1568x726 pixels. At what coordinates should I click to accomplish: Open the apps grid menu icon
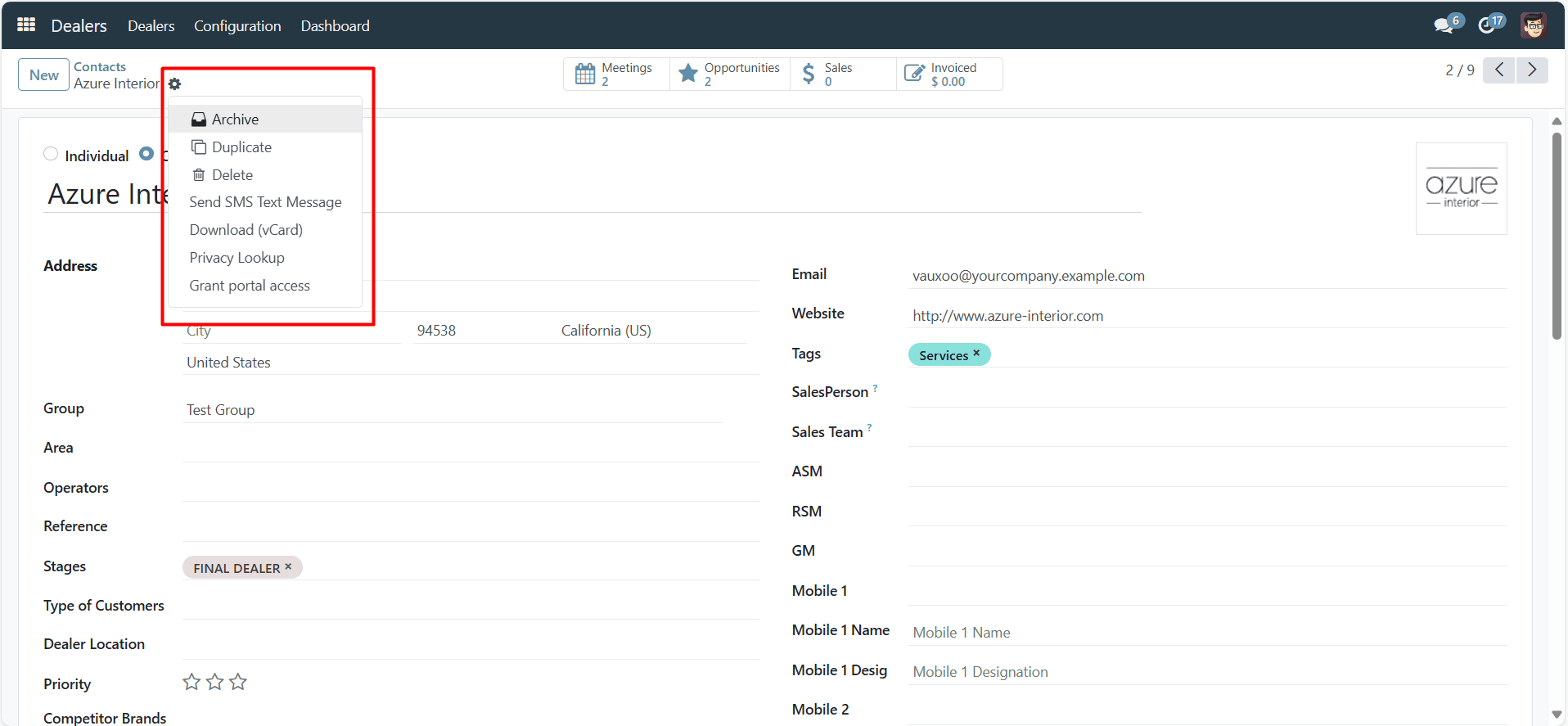click(26, 25)
